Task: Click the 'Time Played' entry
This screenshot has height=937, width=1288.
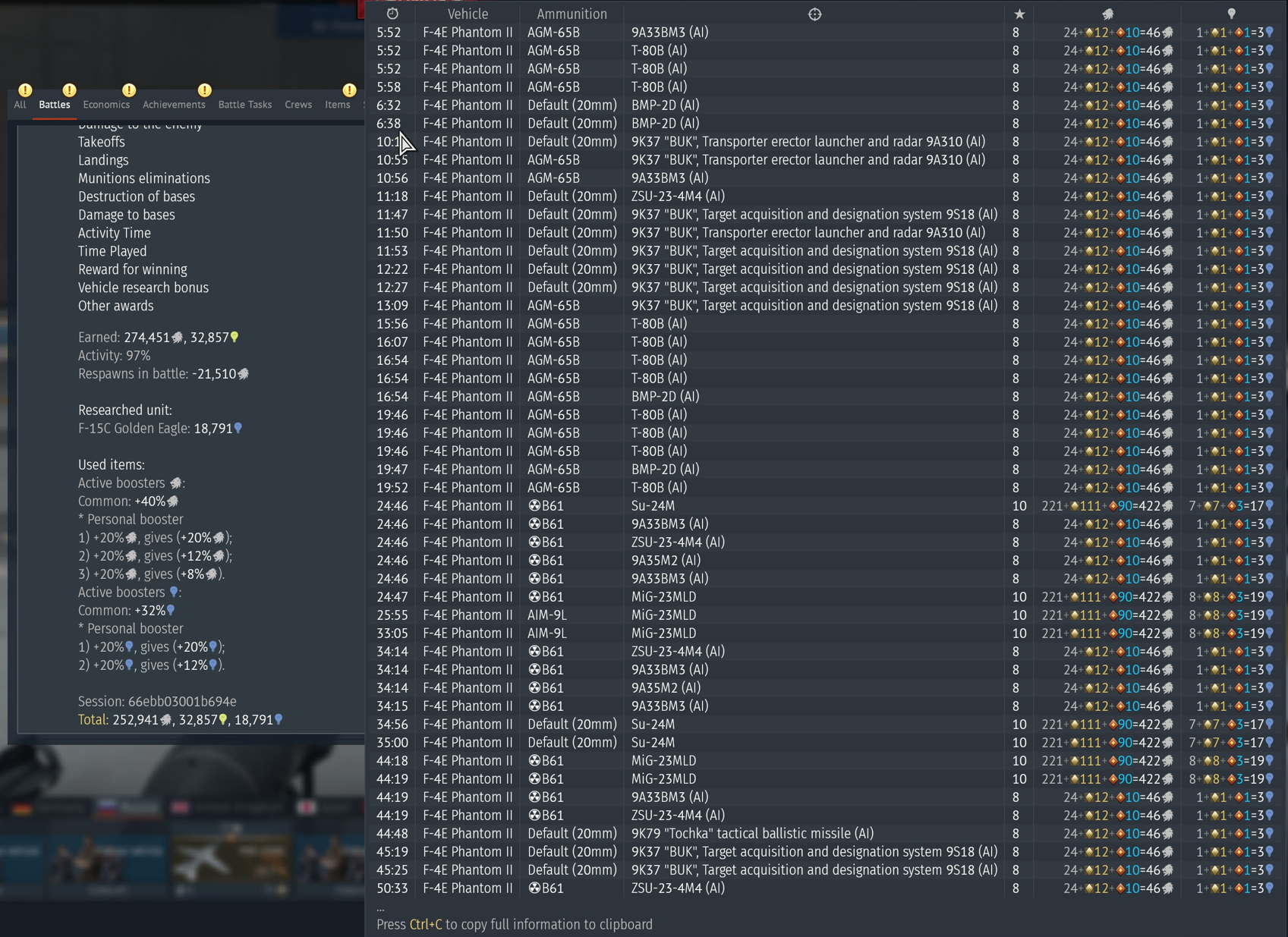Action: [112, 251]
